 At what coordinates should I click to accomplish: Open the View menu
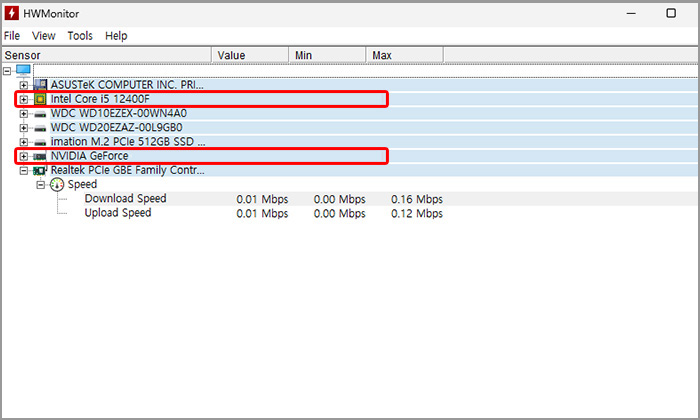pos(43,36)
